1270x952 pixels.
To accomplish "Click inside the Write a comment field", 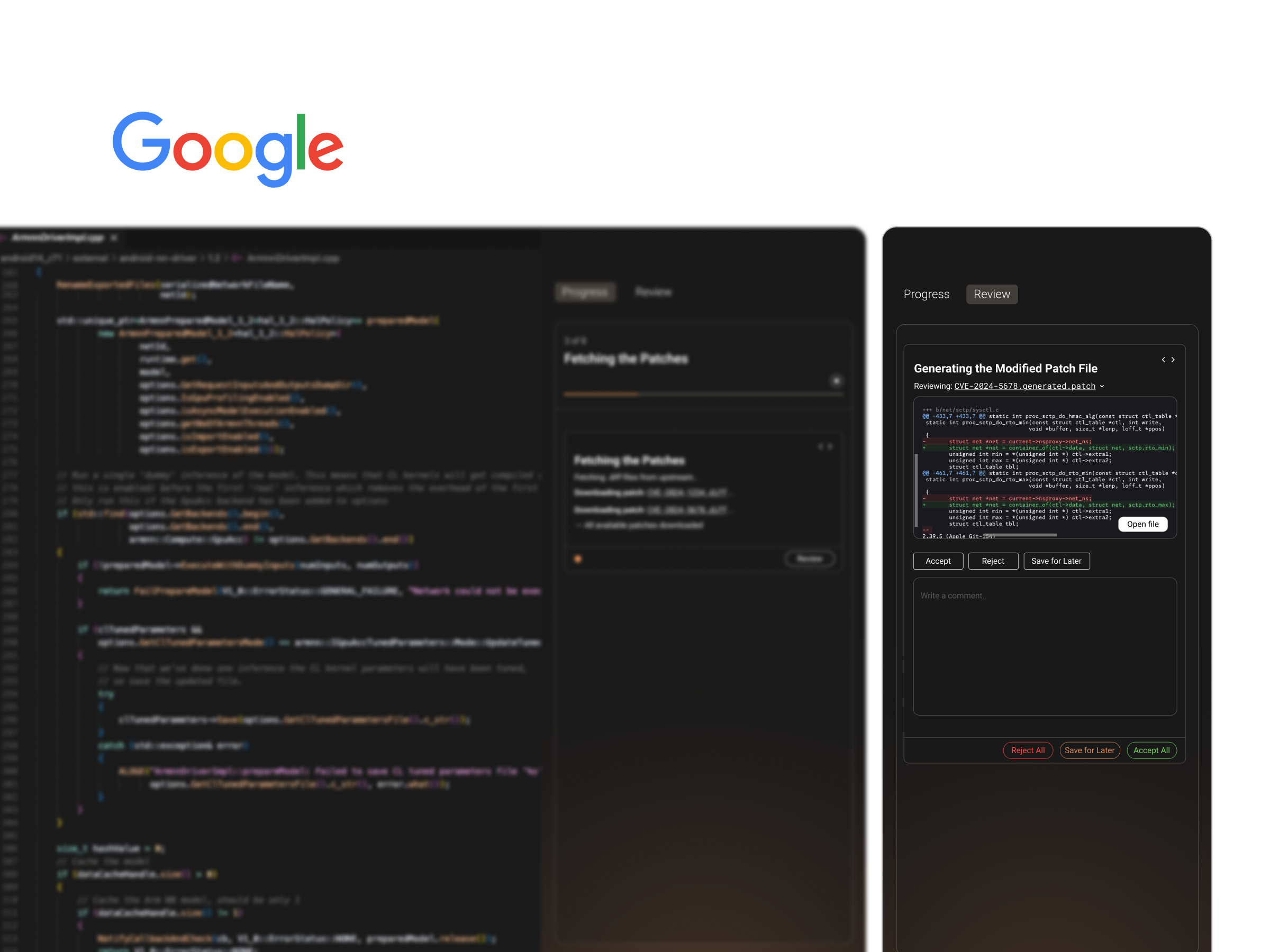I will [1045, 646].
